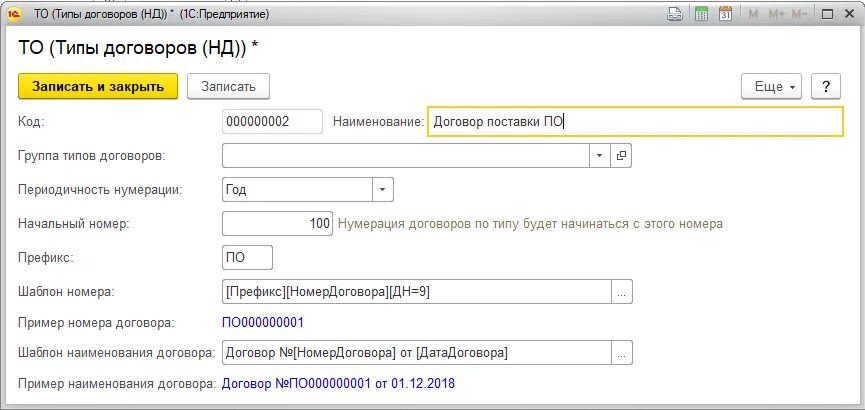Image resolution: width=865 pixels, height=410 pixels.
Task: Open the Еще dropdown menu
Action: 771,87
